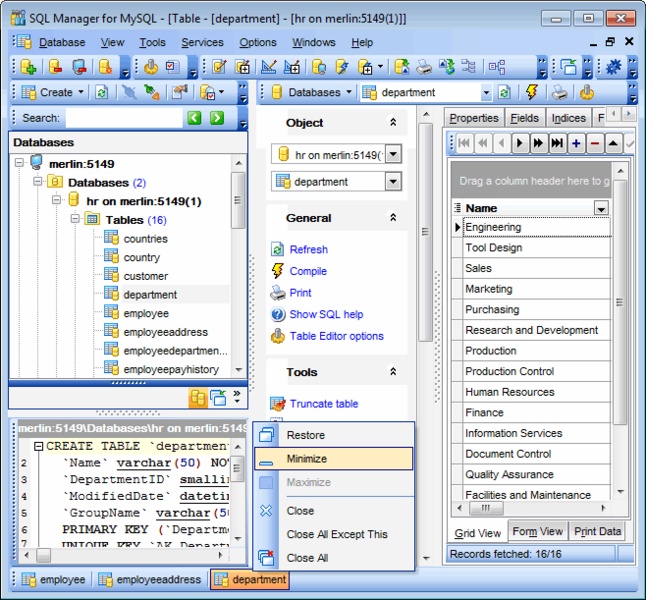Click the green next search result arrow
The image size is (646, 600).
point(217,118)
